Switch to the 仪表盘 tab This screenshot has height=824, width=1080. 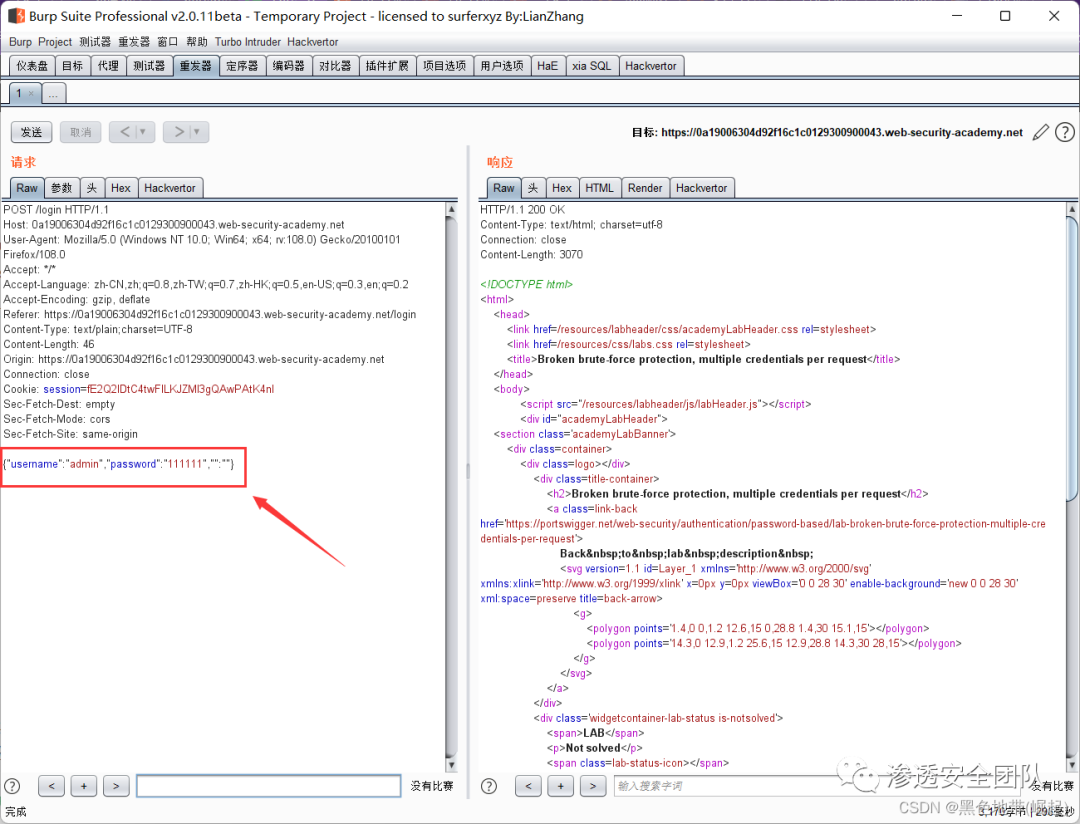[32, 65]
